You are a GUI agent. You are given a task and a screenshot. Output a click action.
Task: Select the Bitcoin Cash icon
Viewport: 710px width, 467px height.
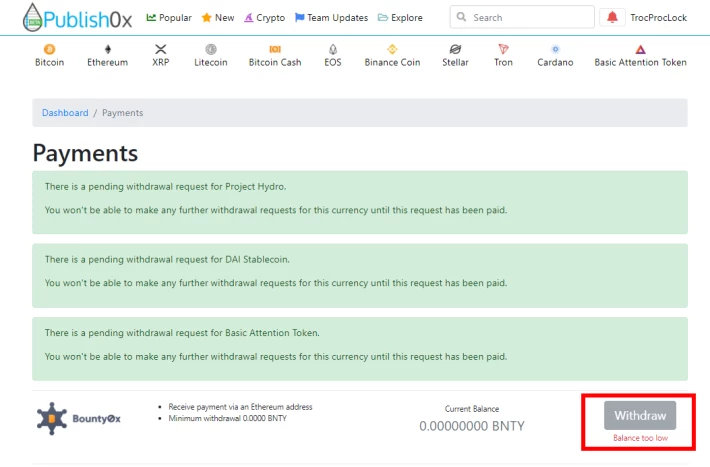point(275,49)
